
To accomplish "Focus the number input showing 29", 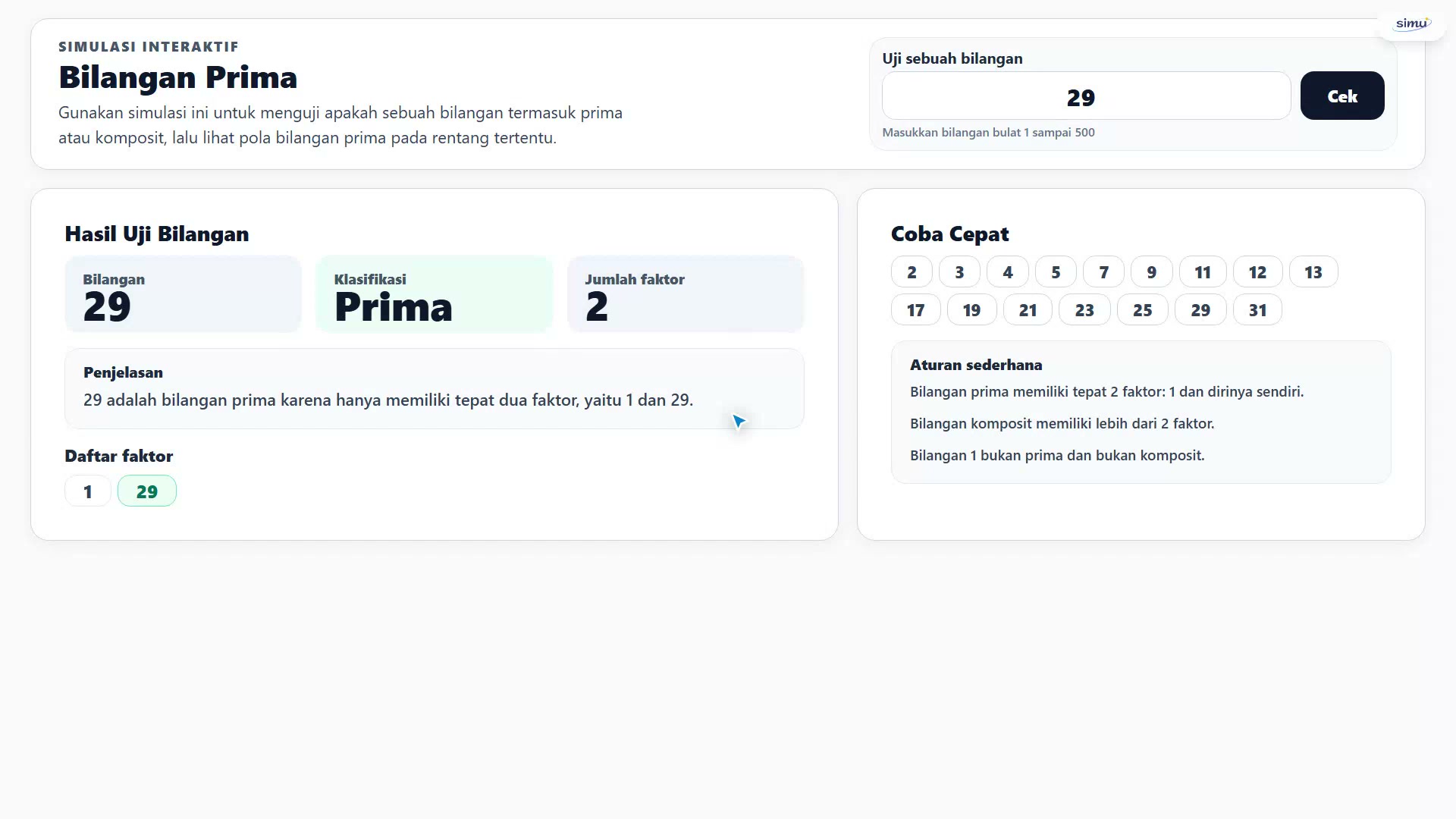I will coord(1086,96).
